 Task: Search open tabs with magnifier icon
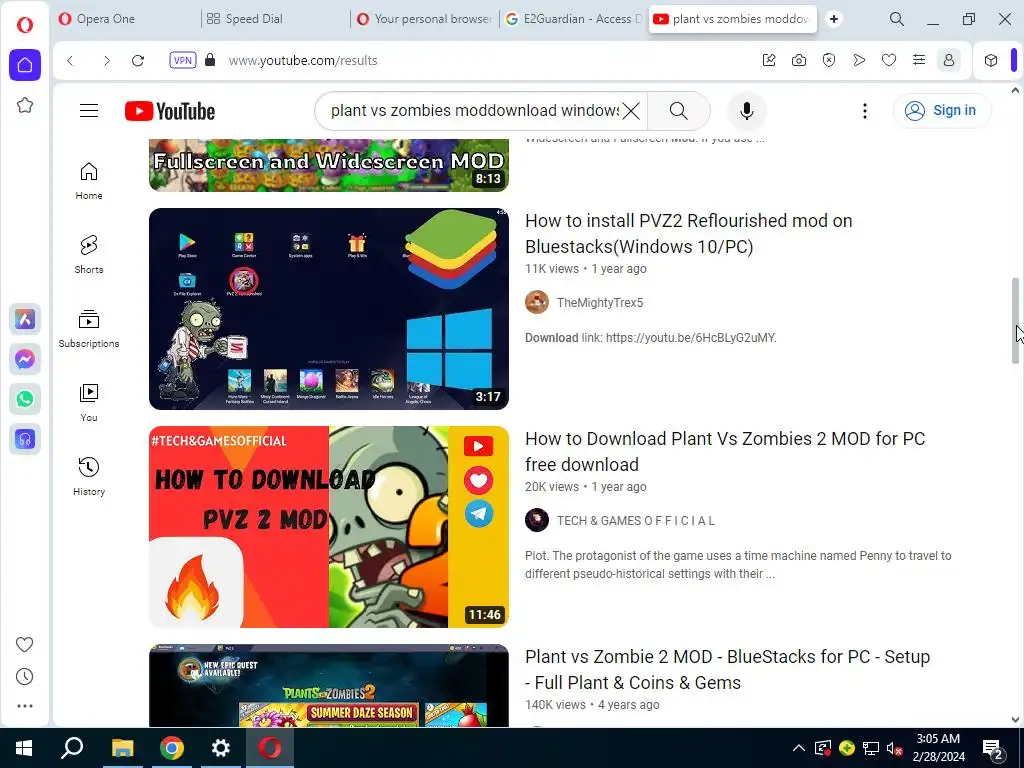pyautogui.click(x=897, y=19)
